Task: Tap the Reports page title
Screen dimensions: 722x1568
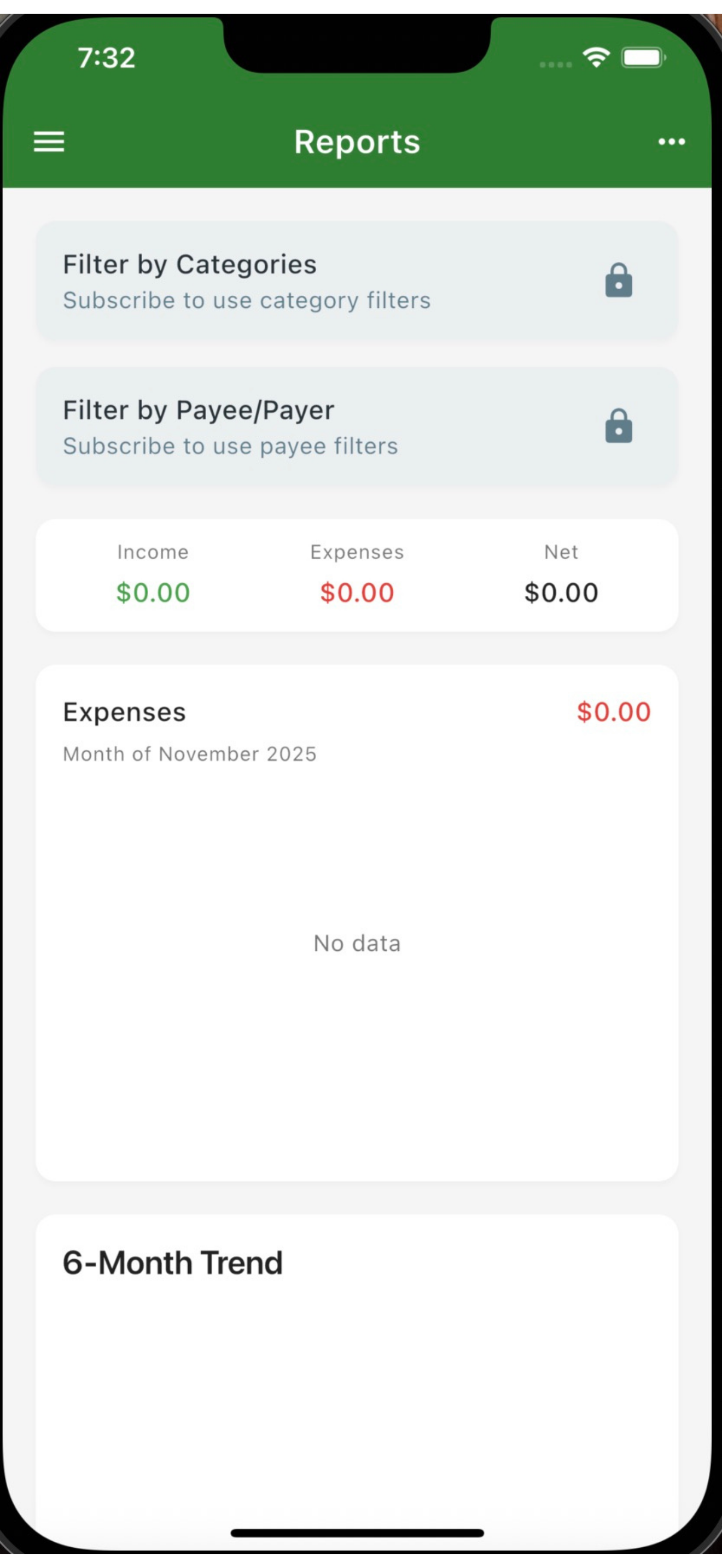Action: [x=357, y=142]
